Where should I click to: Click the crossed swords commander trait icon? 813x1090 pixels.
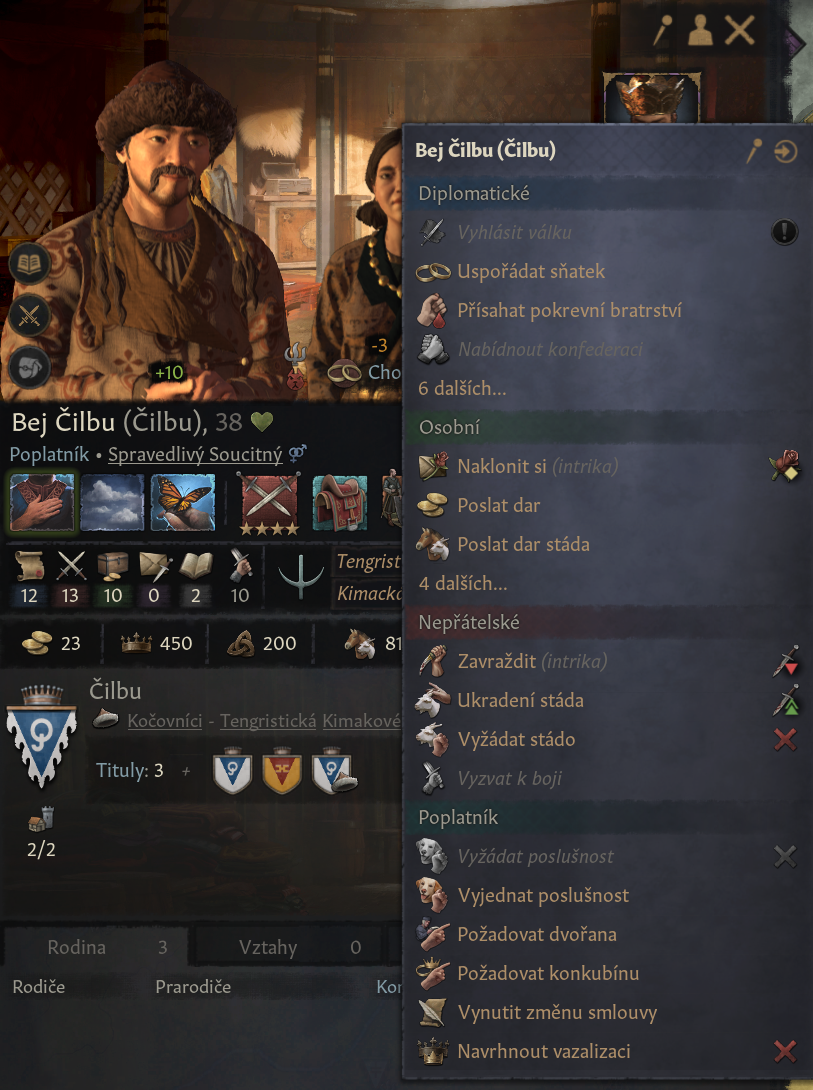269,503
